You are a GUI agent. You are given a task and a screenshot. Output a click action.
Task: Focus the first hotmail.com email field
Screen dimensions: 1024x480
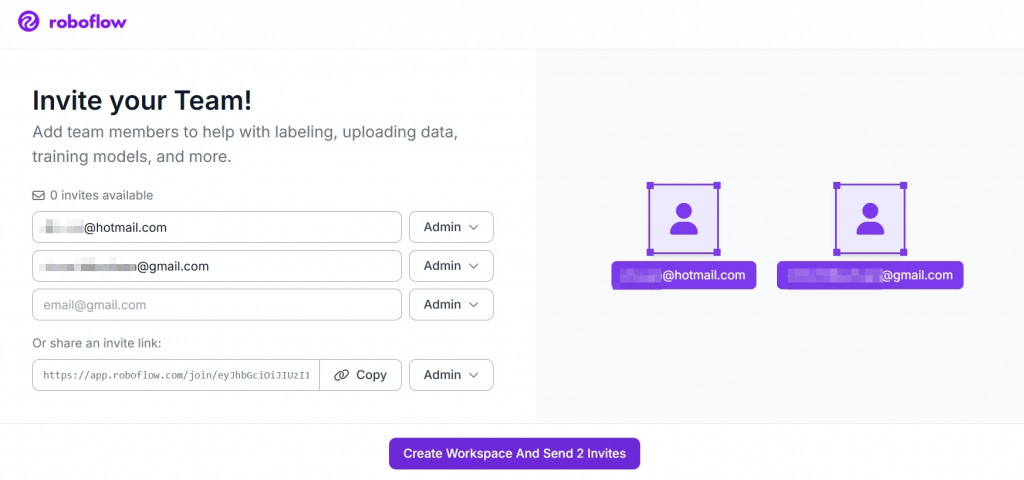pos(217,227)
